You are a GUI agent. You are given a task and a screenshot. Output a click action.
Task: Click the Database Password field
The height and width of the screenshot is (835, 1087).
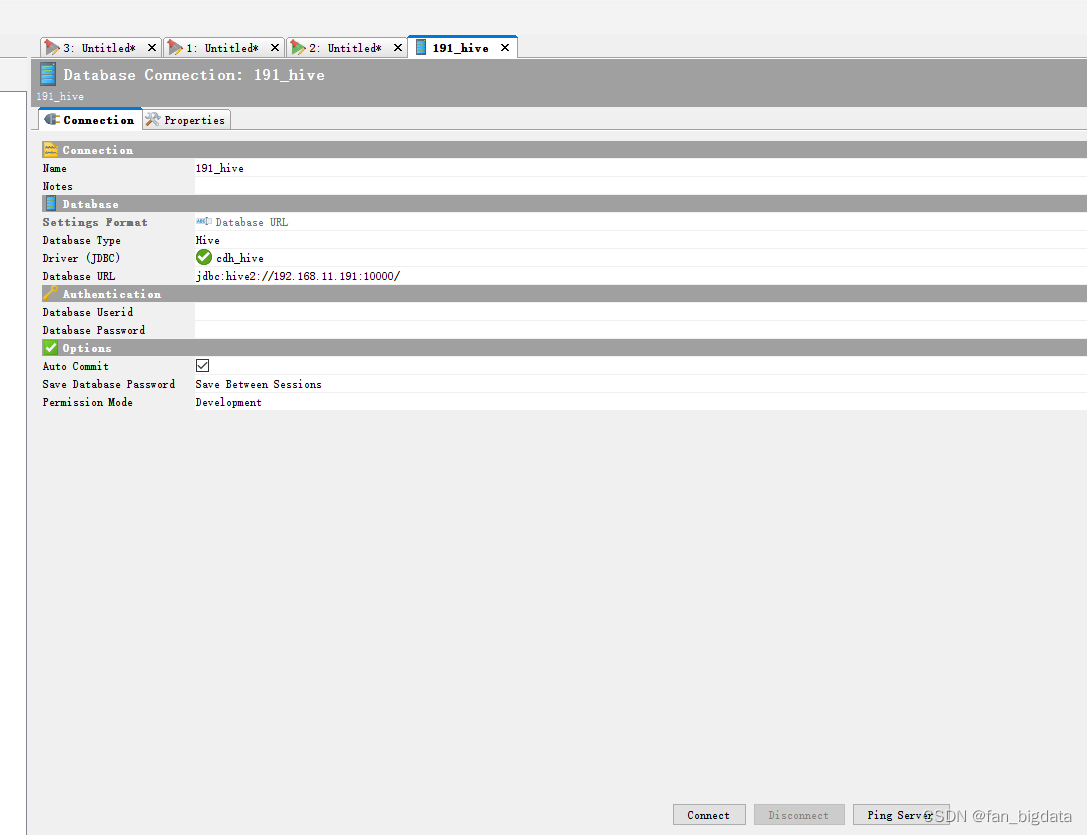(x=641, y=330)
